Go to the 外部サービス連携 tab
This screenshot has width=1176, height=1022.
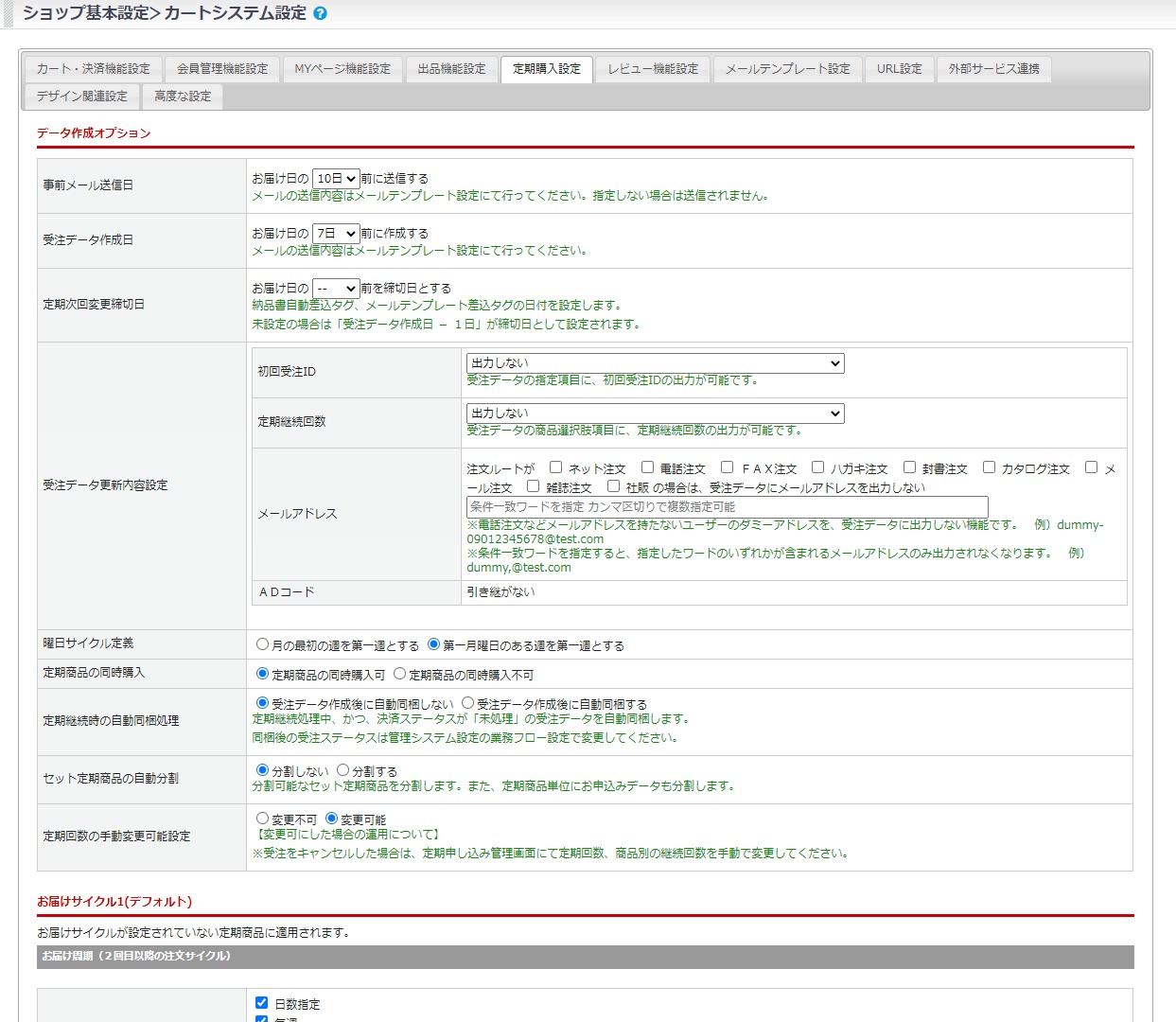click(x=993, y=69)
